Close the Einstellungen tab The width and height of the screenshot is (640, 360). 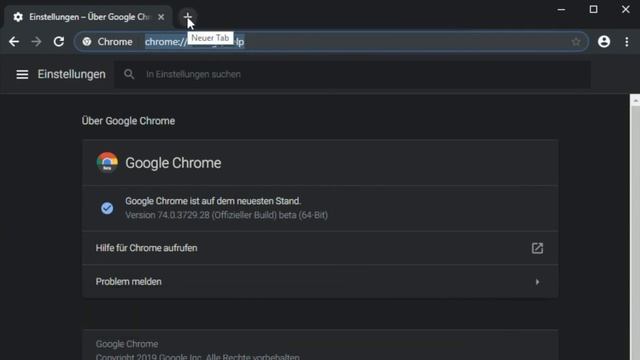pos(161,17)
